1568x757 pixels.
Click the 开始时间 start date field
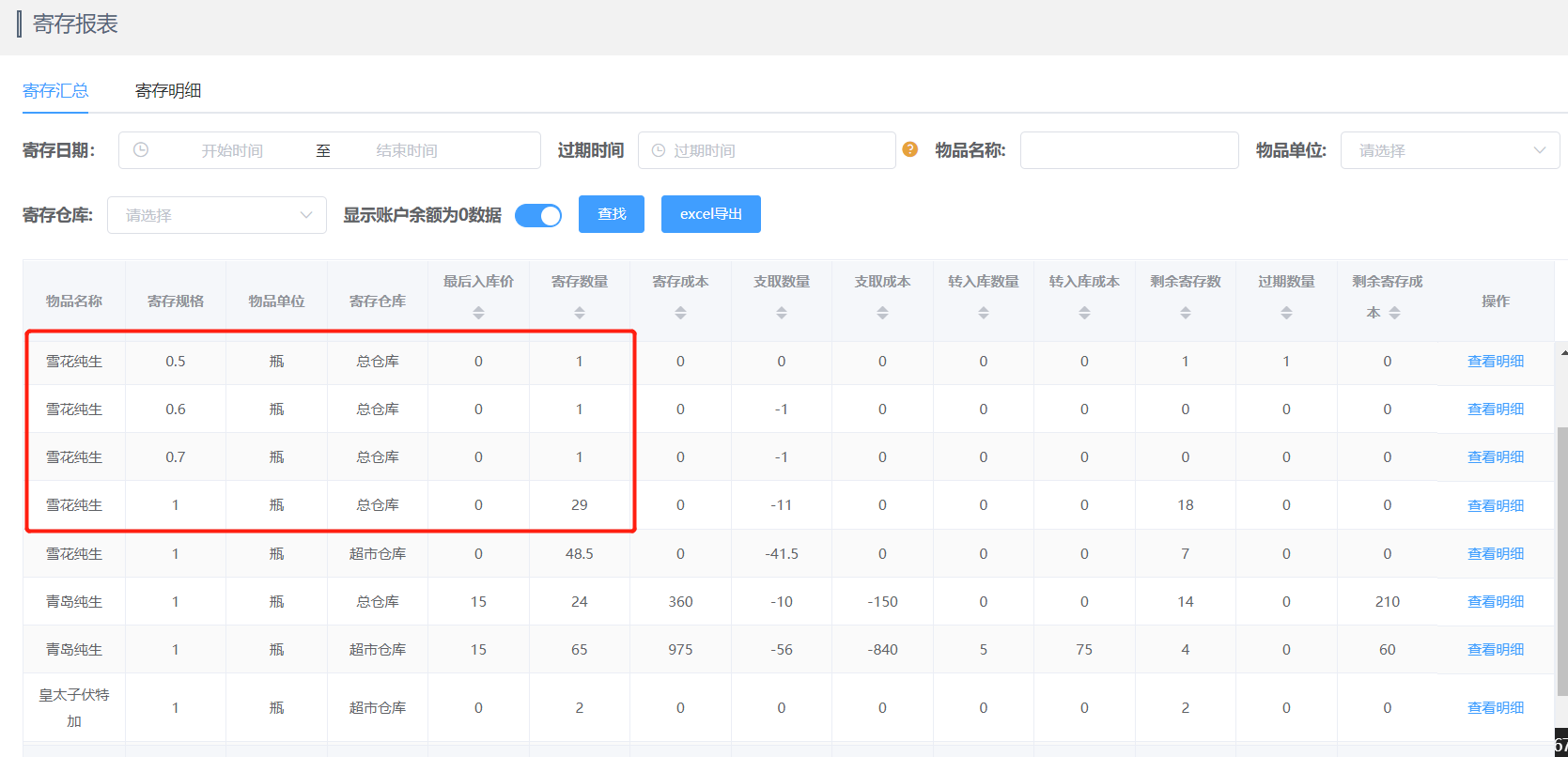coord(232,150)
